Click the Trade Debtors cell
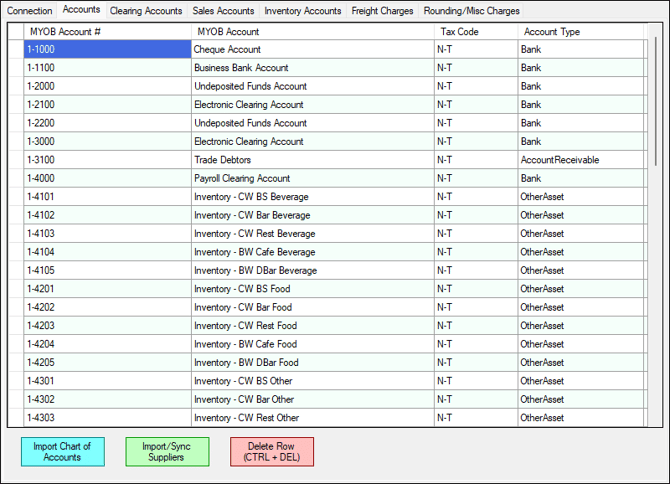 312,159
